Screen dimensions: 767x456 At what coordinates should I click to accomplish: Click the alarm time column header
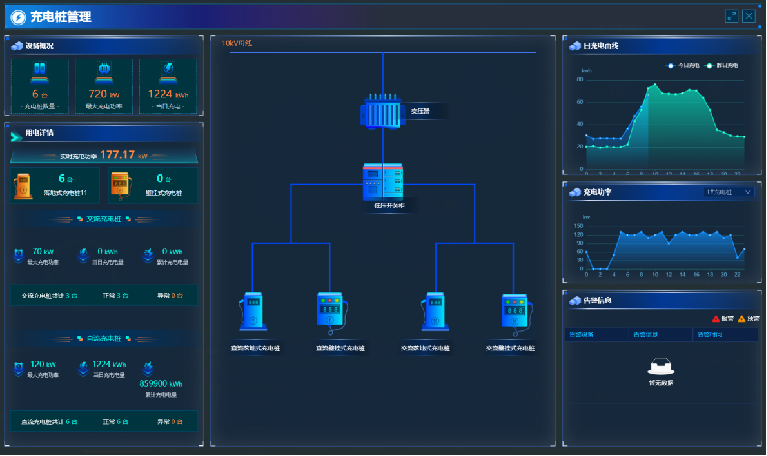tap(712, 334)
